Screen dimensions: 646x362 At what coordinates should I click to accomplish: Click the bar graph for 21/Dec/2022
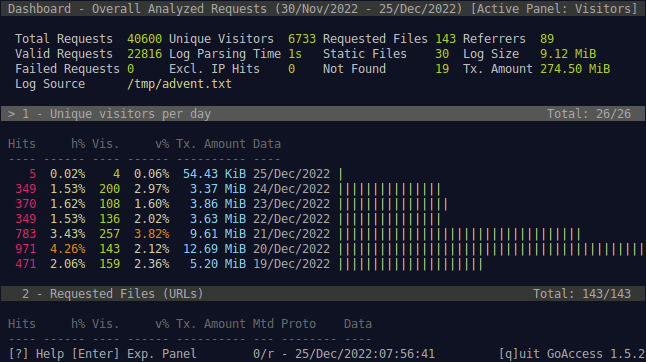pyautogui.click(x=460, y=234)
